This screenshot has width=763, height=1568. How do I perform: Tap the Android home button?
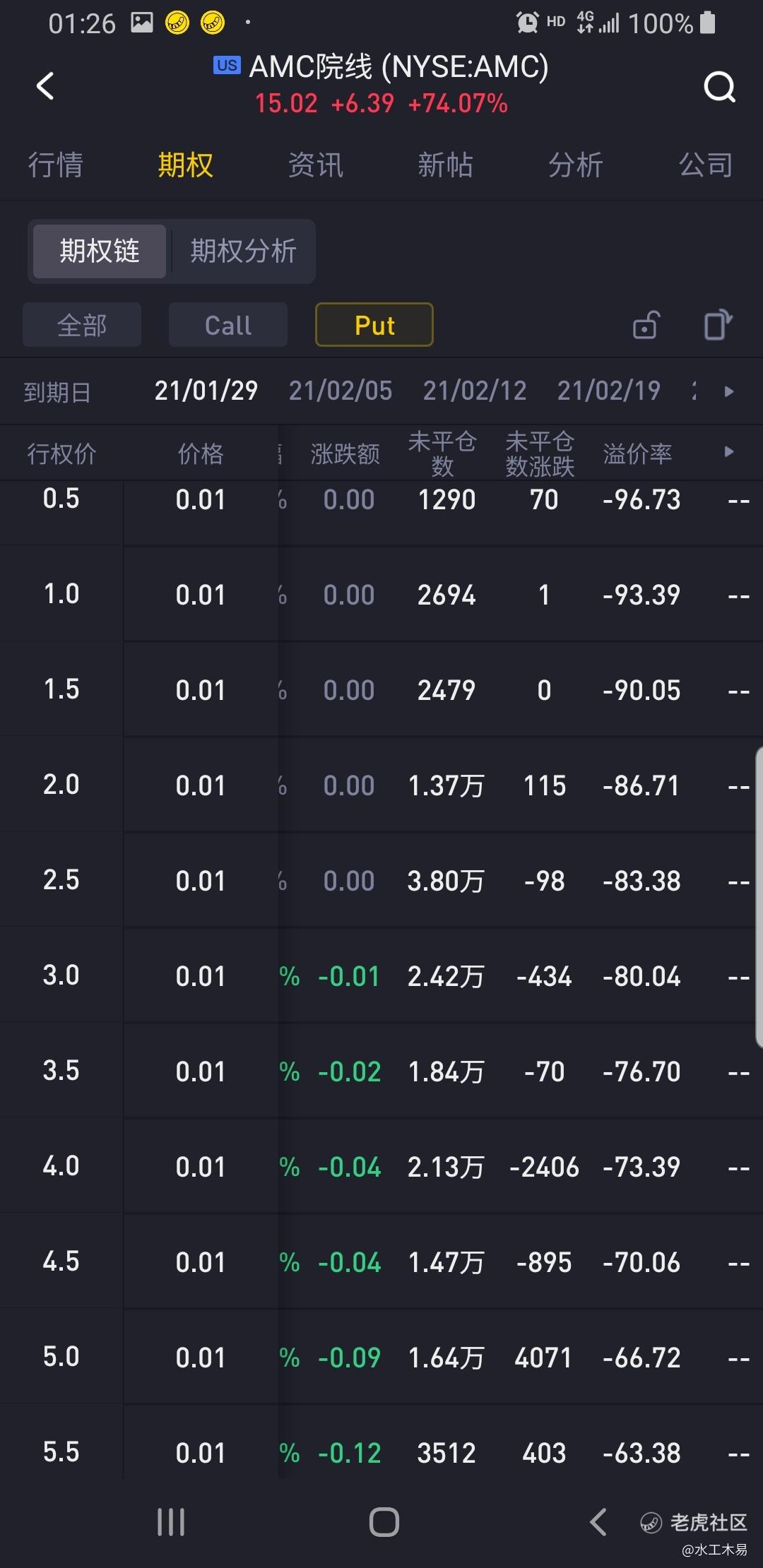coord(384,1521)
